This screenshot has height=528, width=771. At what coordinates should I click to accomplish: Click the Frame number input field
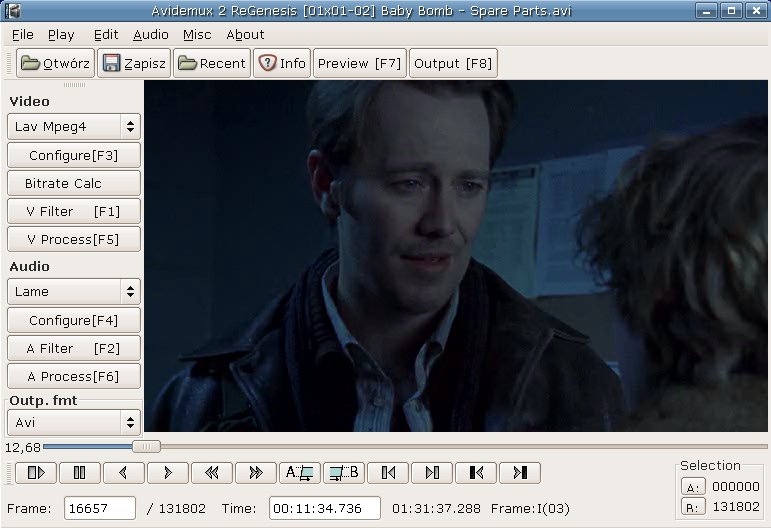pyautogui.click(x=99, y=508)
